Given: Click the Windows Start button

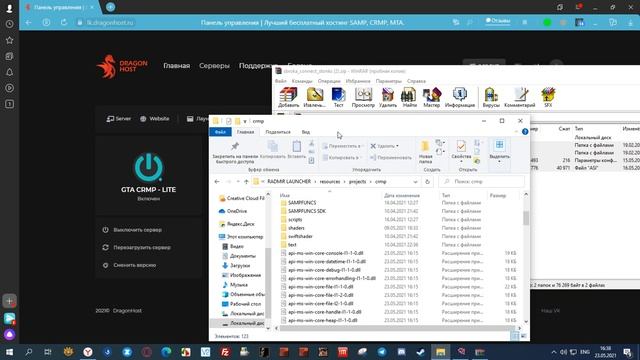Looking at the screenshot, I should coord(9,352).
